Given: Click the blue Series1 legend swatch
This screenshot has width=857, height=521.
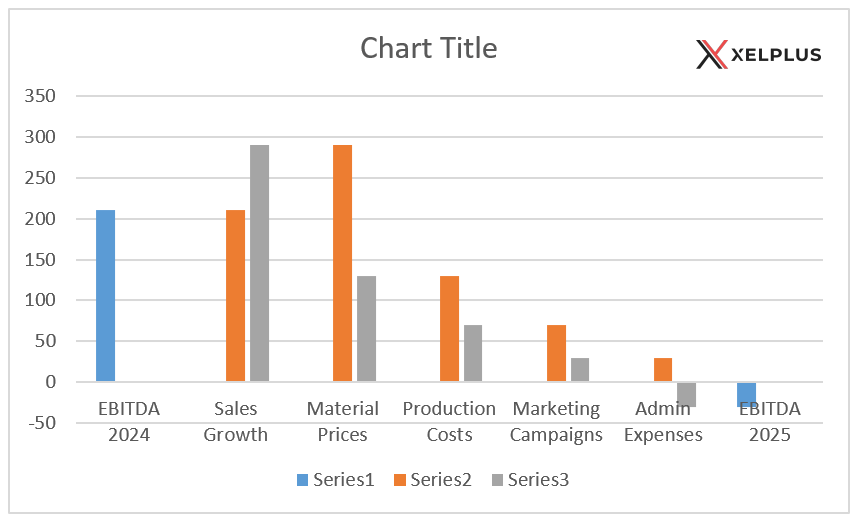Looking at the screenshot, I should 303,480.
